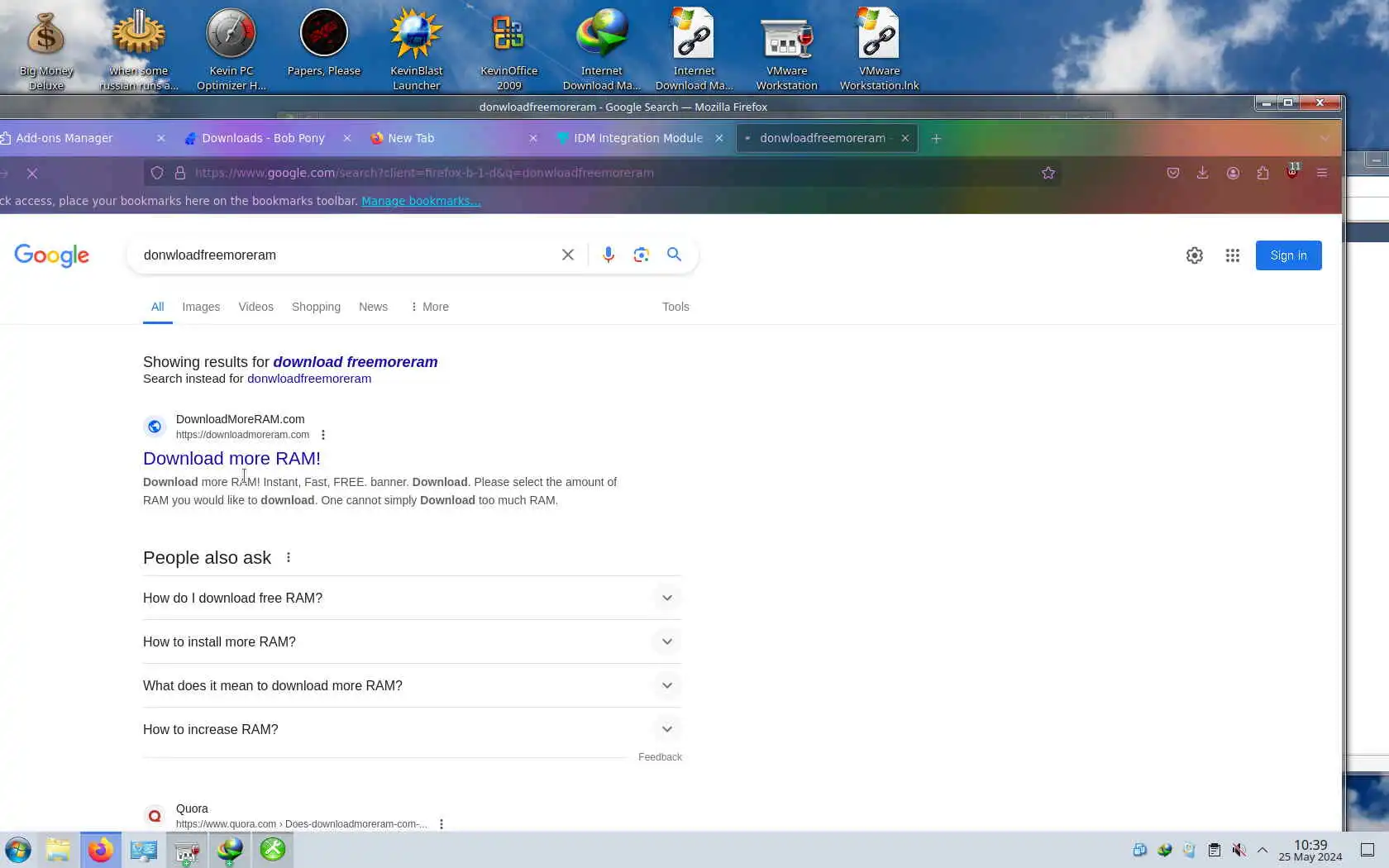This screenshot has width=1389, height=868.
Task: Sign in to Google
Action: click(x=1288, y=255)
